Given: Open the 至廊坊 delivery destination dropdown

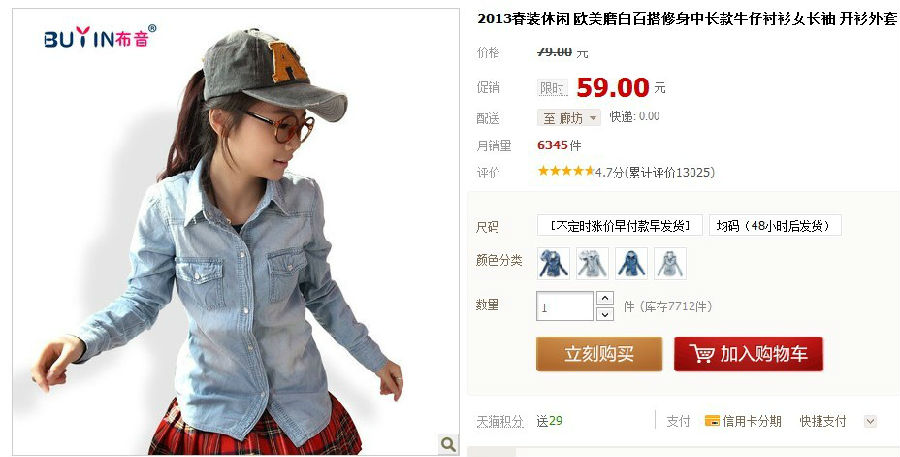Looking at the screenshot, I should (x=569, y=118).
